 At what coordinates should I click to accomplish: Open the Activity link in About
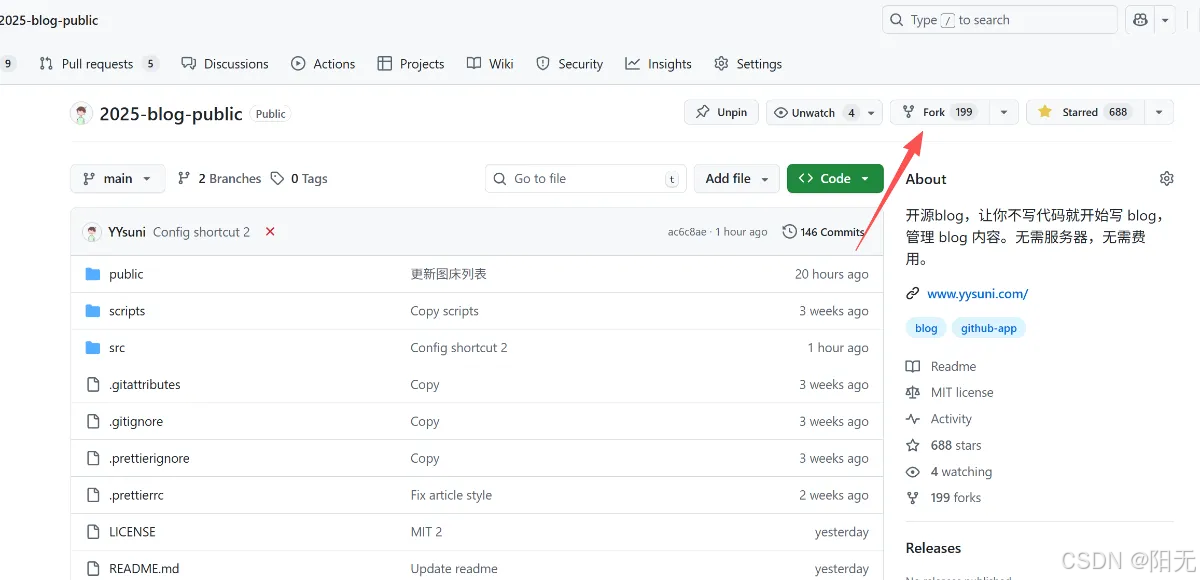(939, 419)
